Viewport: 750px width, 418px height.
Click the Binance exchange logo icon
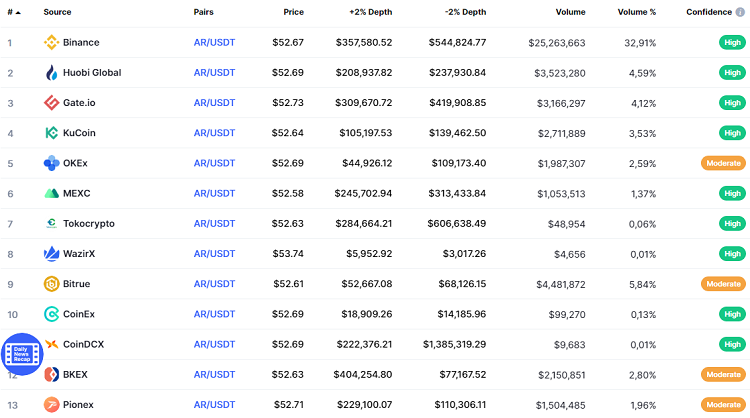coord(52,43)
